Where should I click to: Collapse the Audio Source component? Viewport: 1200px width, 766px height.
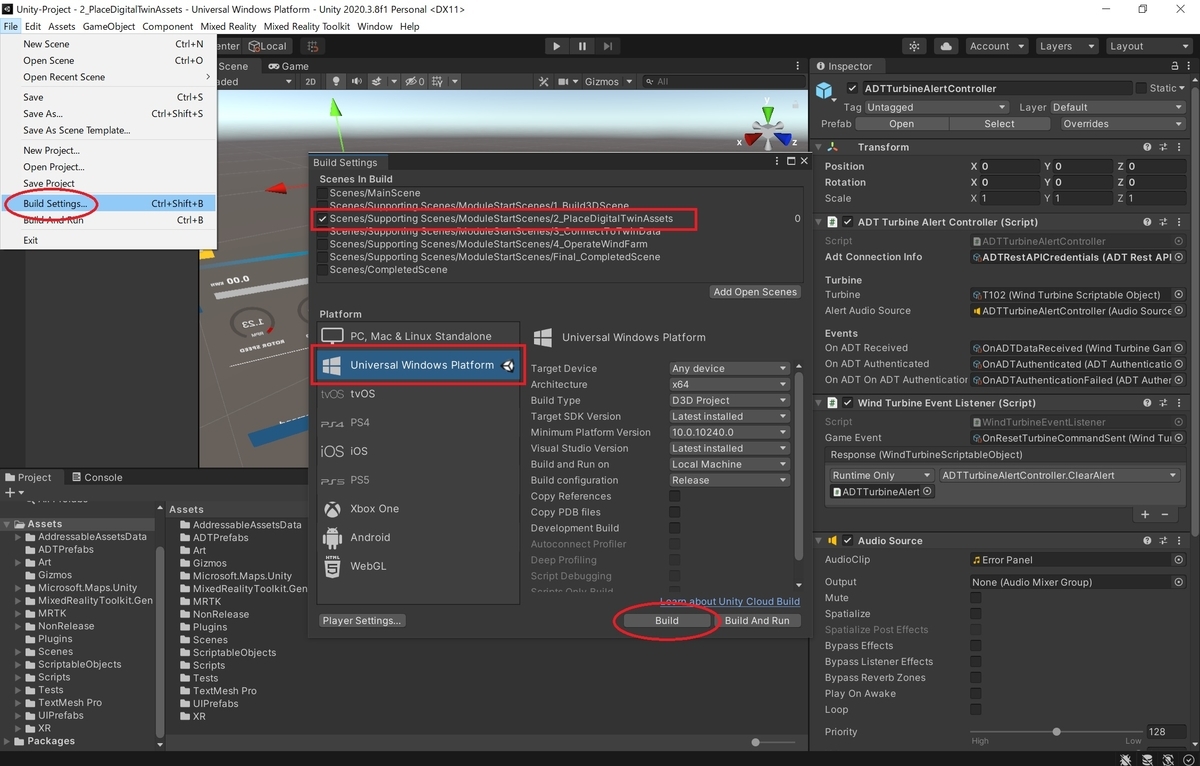819,541
